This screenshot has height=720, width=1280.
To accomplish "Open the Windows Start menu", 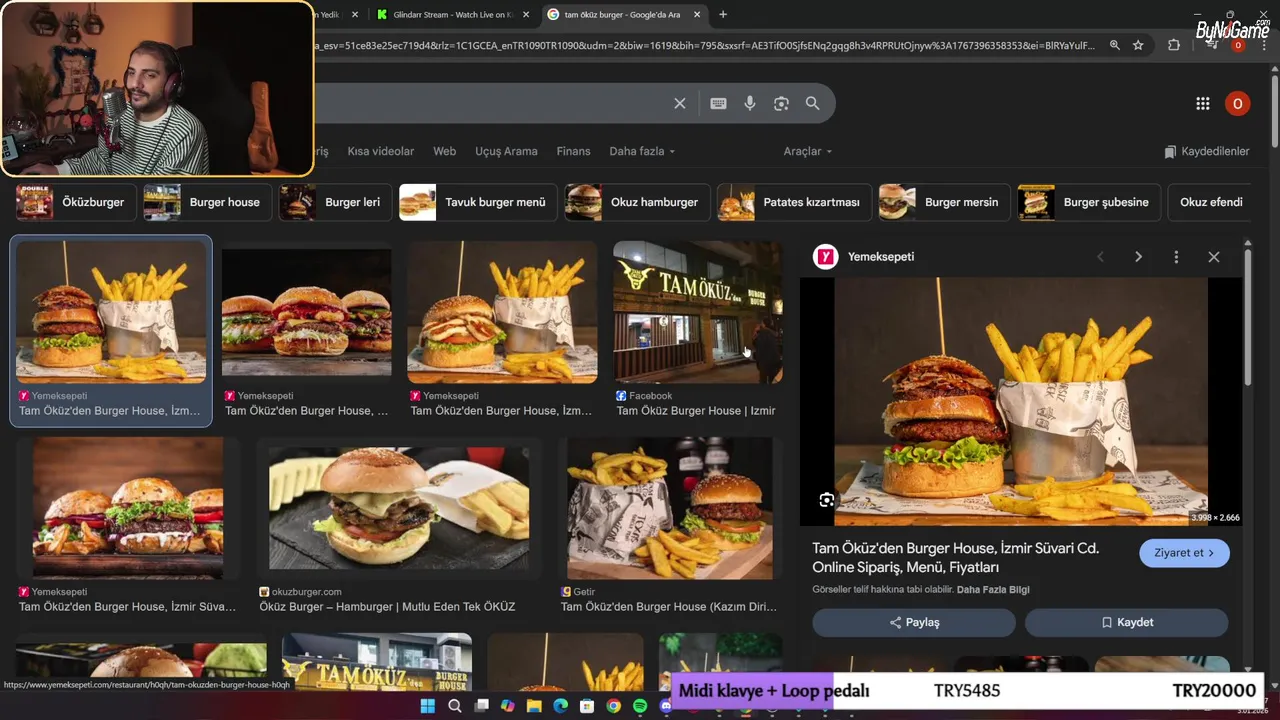I will pos(428,706).
